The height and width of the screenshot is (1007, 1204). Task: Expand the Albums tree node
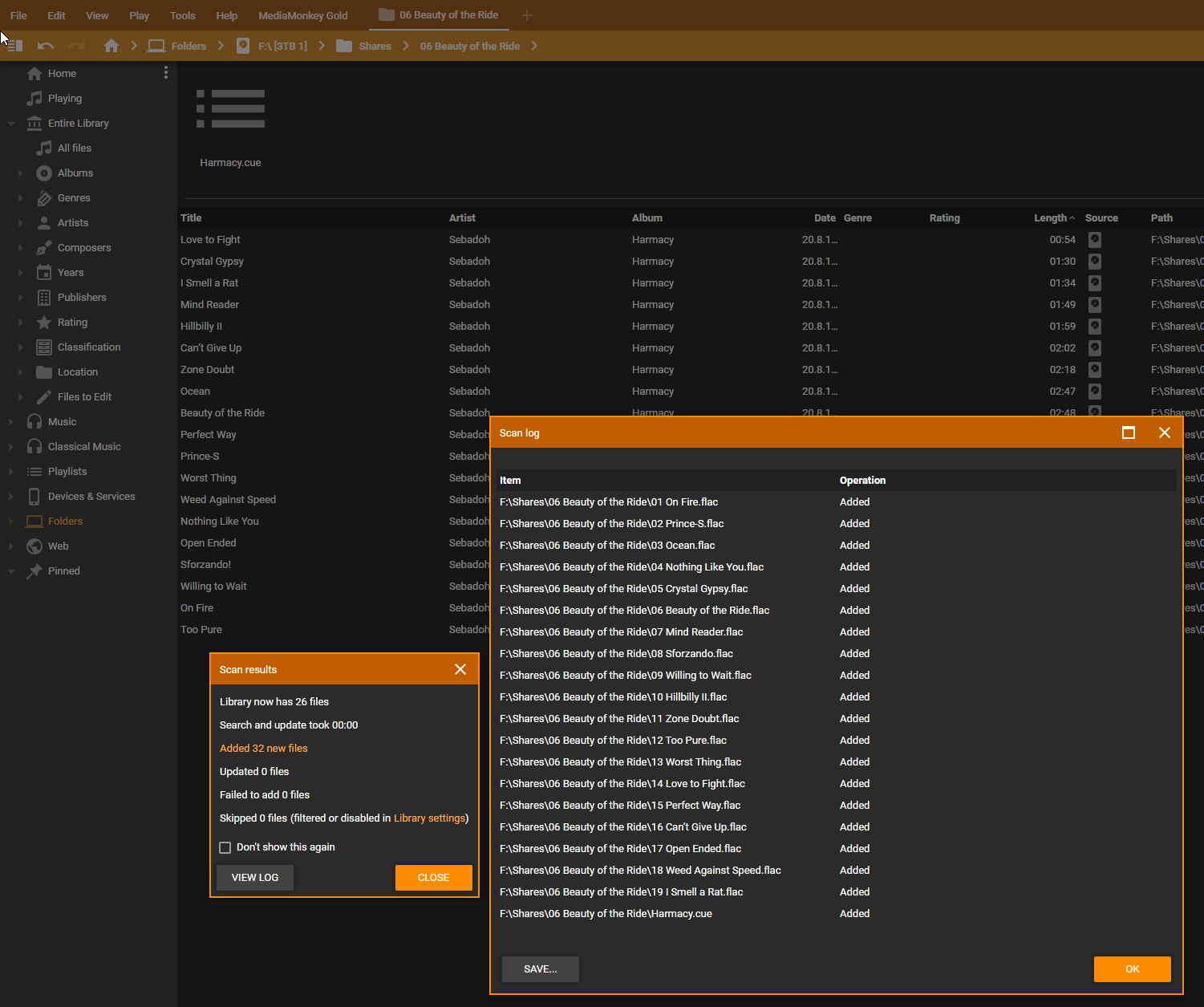[21, 173]
